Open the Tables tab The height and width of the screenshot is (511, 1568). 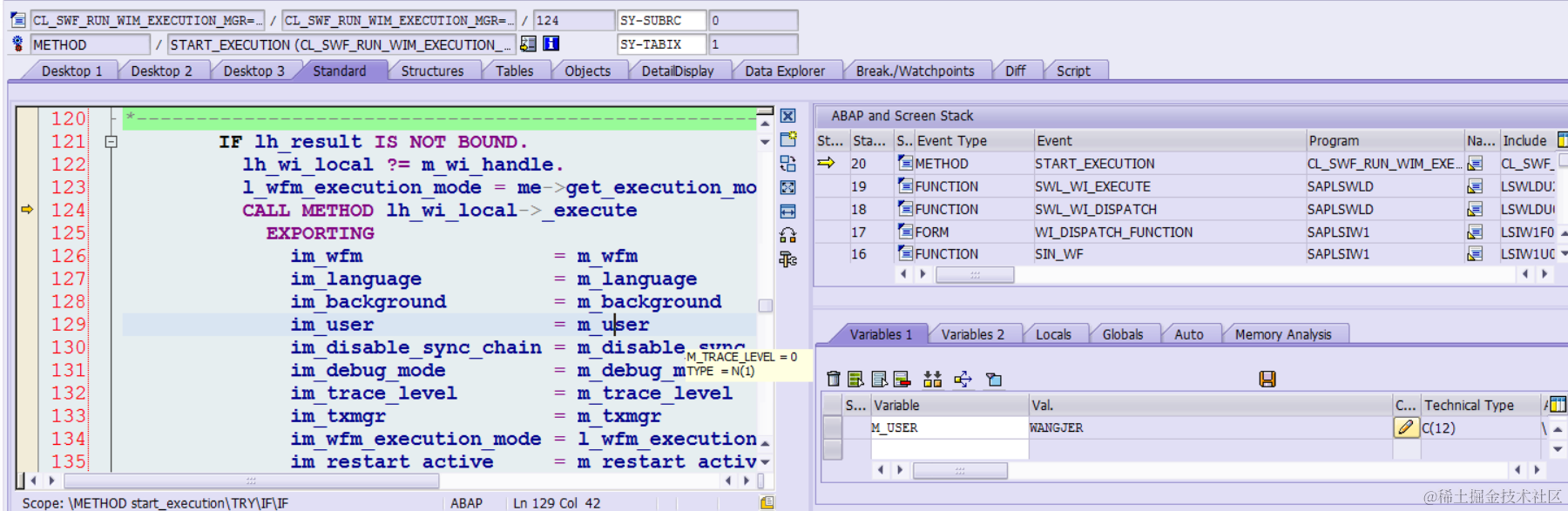[x=514, y=71]
